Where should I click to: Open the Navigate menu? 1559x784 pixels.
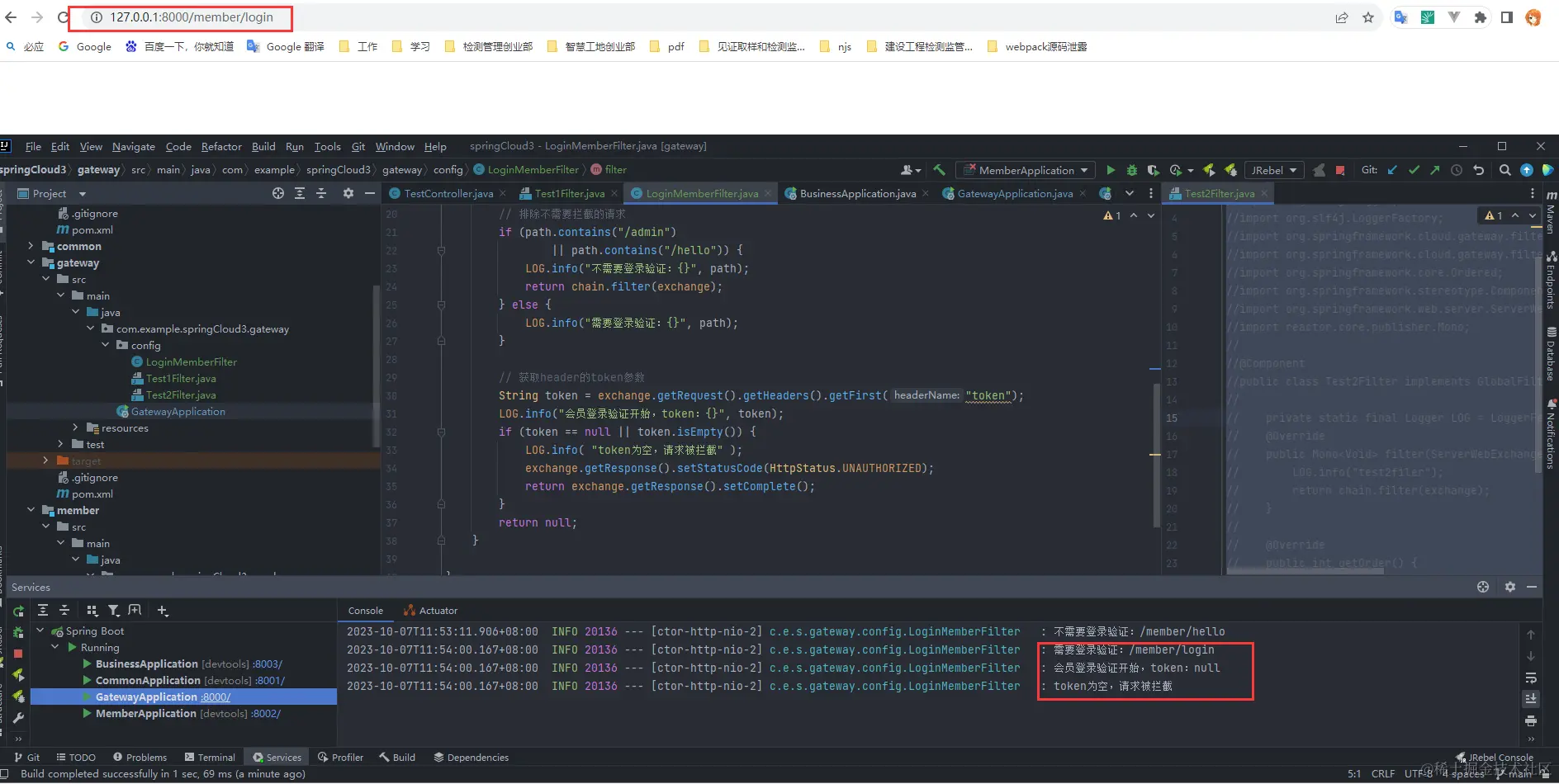[134, 147]
